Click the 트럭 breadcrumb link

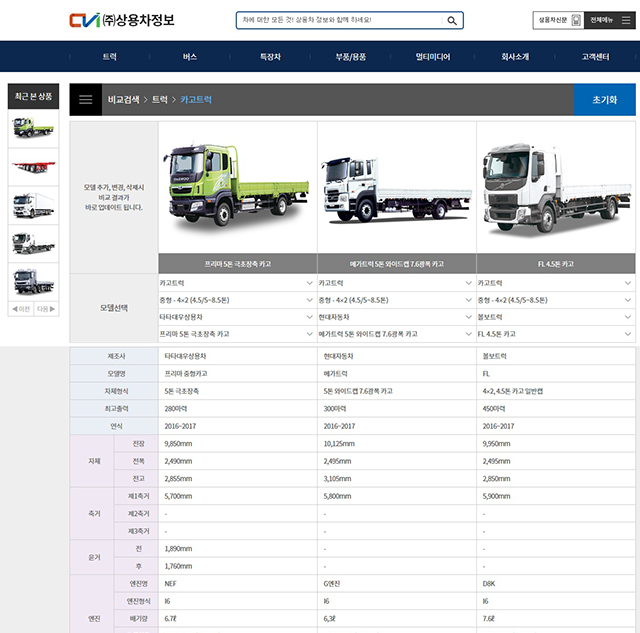tap(160, 100)
